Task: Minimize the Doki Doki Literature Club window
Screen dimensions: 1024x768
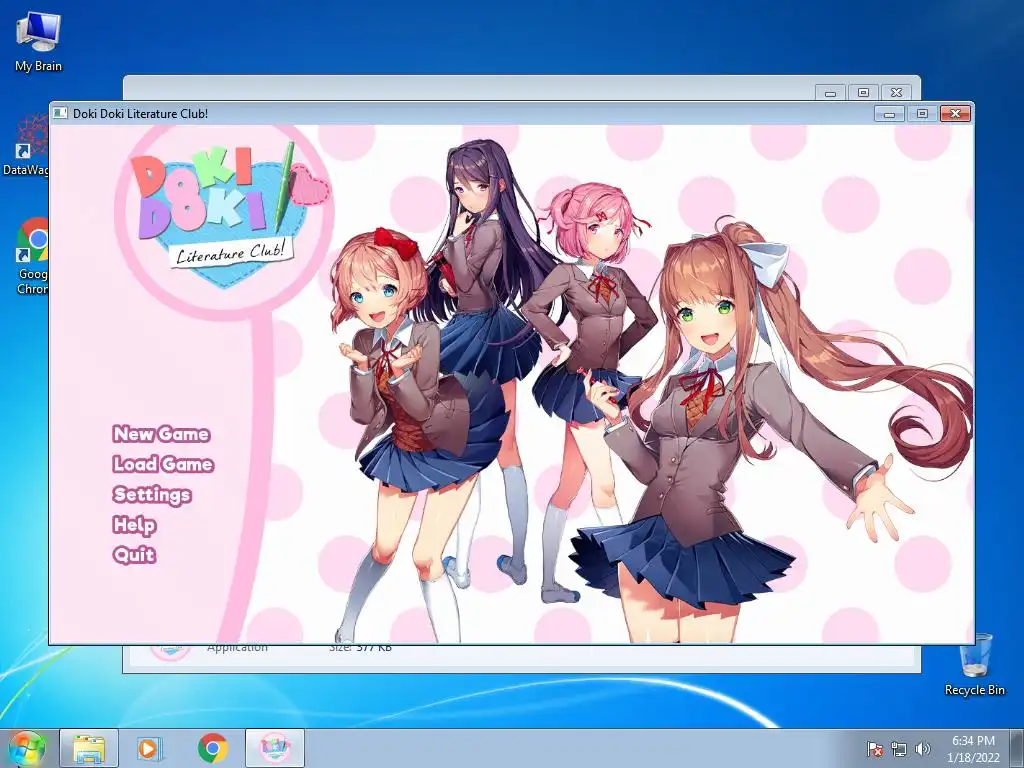Action: [889, 114]
